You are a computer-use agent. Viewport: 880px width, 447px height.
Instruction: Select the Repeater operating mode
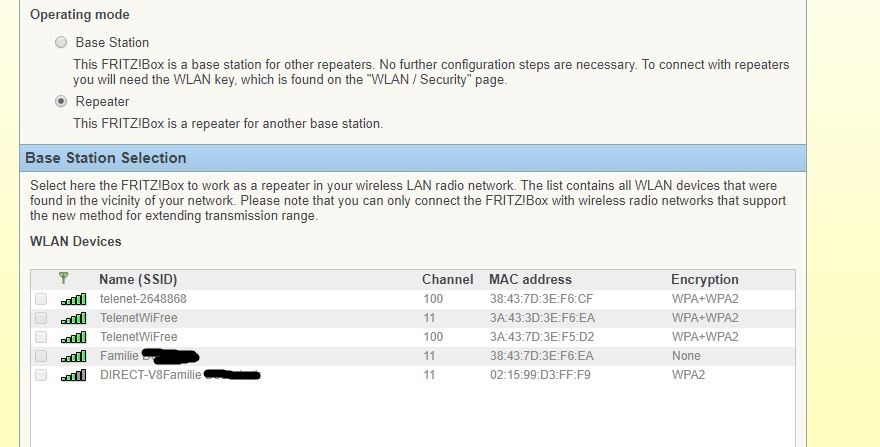(x=62, y=101)
